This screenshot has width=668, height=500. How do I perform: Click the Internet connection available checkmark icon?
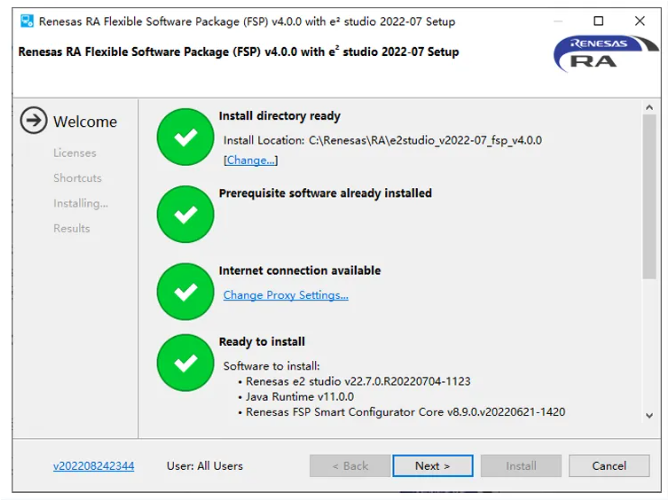tap(185, 292)
